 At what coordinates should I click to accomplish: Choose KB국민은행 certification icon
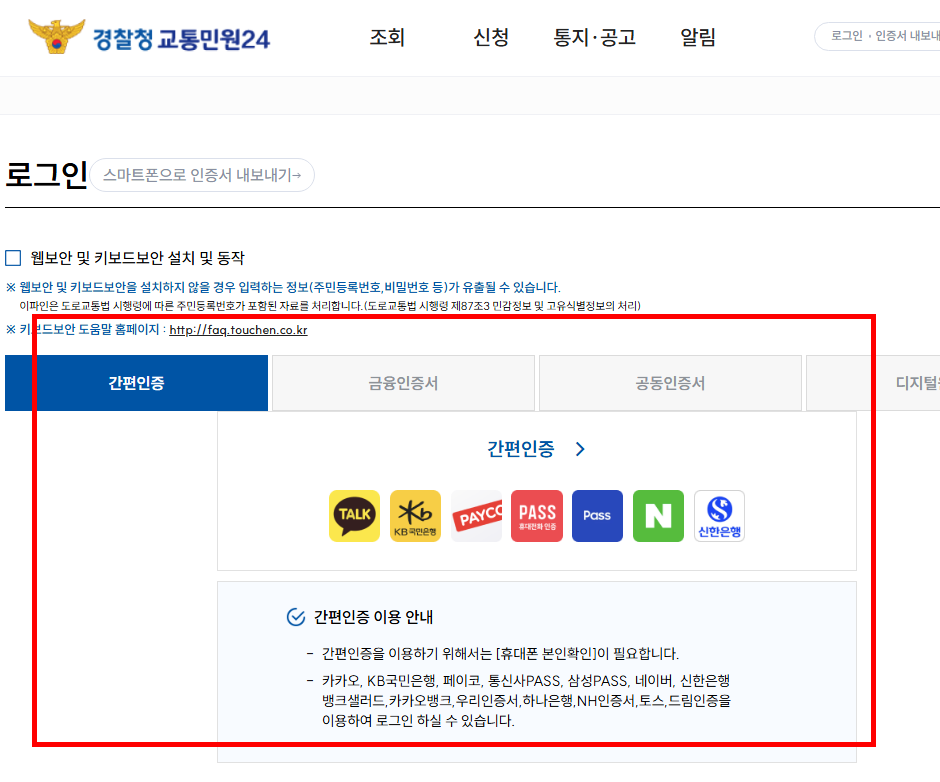tap(416, 515)
